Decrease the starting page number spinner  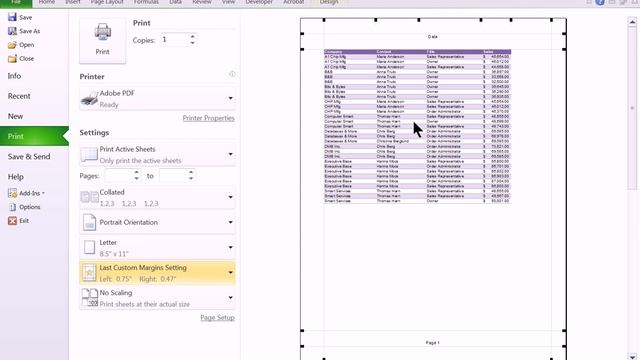click(x=137, y=179)
